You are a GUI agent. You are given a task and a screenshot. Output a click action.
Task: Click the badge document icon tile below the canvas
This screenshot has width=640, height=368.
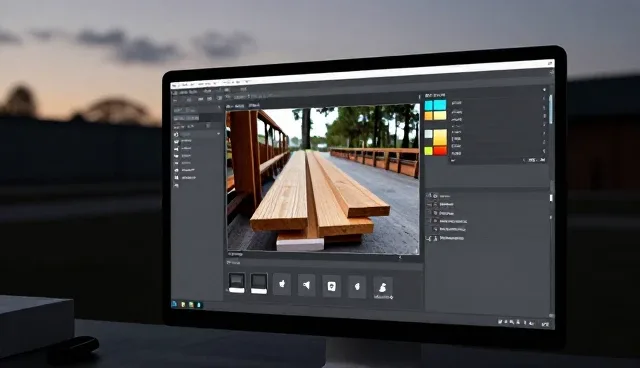coord(331,286)
